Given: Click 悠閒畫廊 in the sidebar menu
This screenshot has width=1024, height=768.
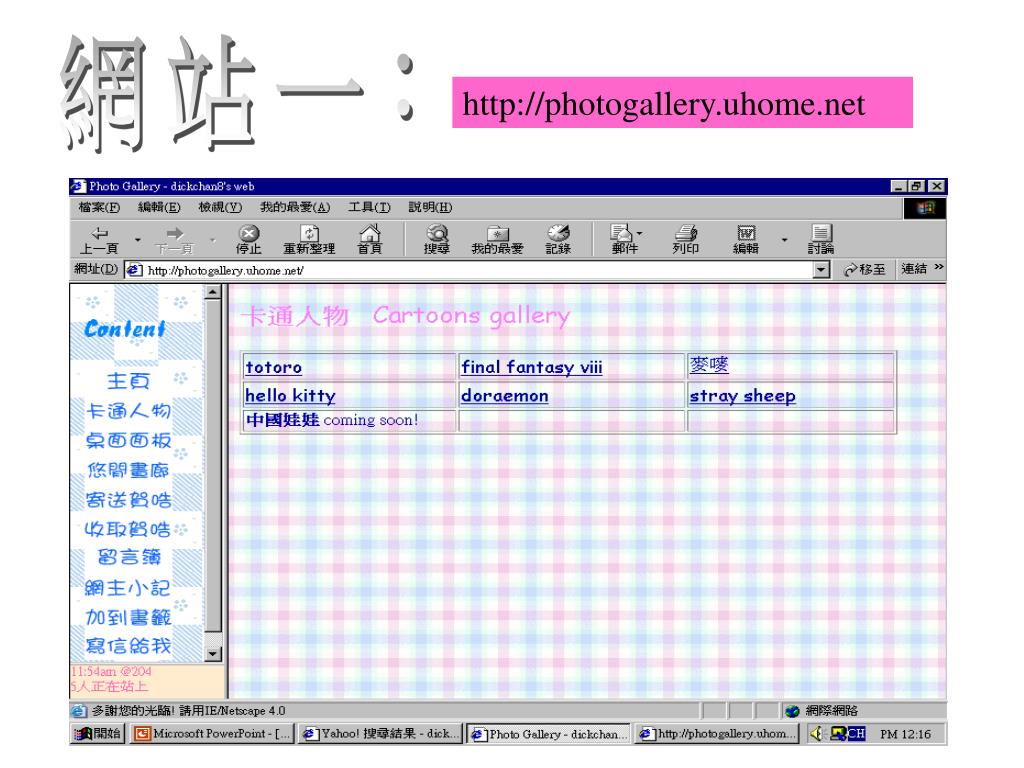Looking at the screenshot, I should (x=129, y=470).
